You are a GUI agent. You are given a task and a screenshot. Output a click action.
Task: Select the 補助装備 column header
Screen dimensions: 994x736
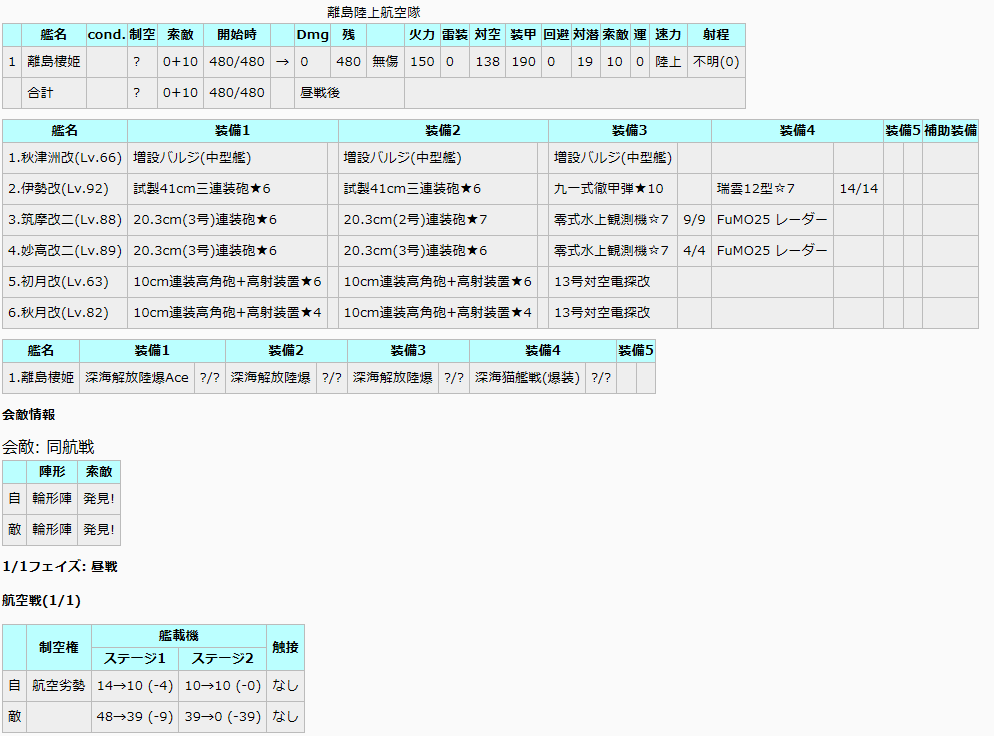[950, 131]
